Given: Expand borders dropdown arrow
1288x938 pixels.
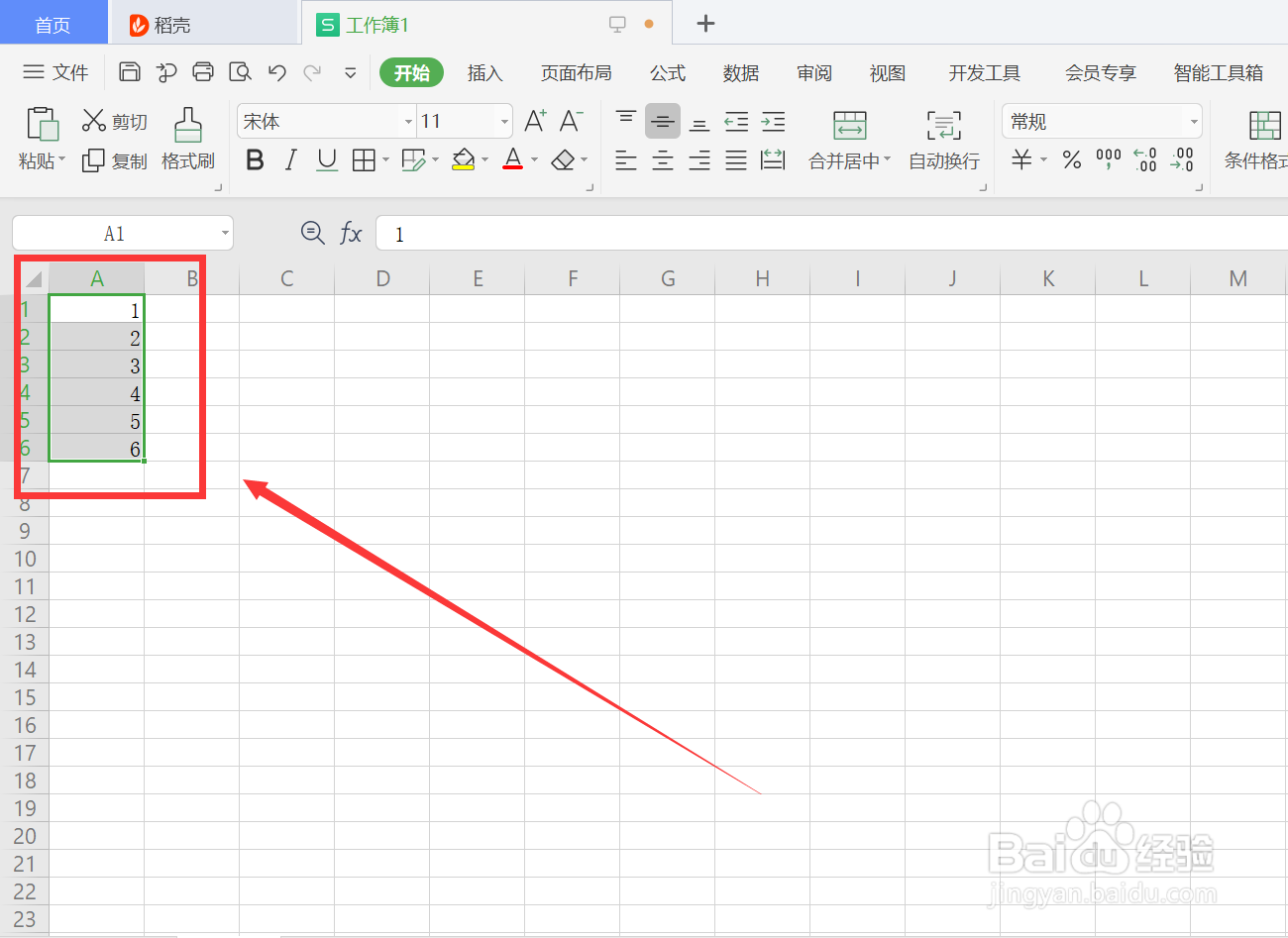Looking at the screenshot, I should coord(385,159).
